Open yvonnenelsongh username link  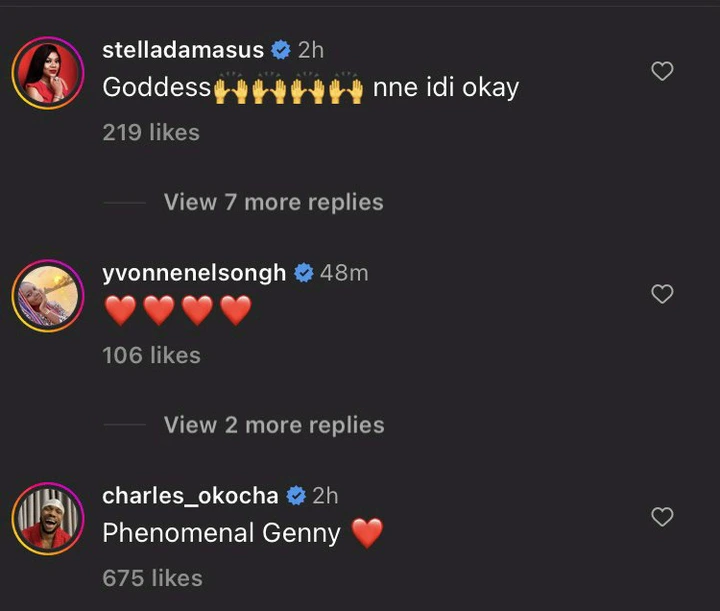tap(194, 273)
